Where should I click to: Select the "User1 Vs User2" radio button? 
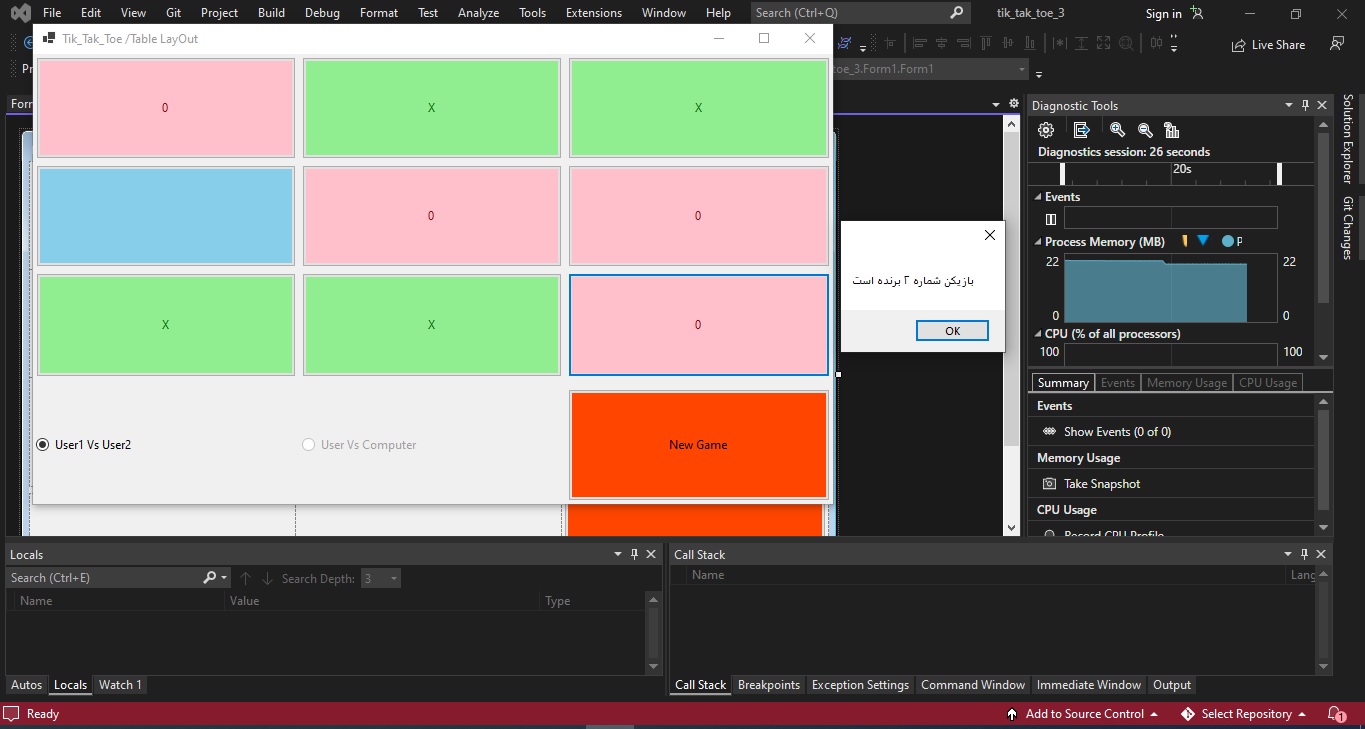[41, 444]
